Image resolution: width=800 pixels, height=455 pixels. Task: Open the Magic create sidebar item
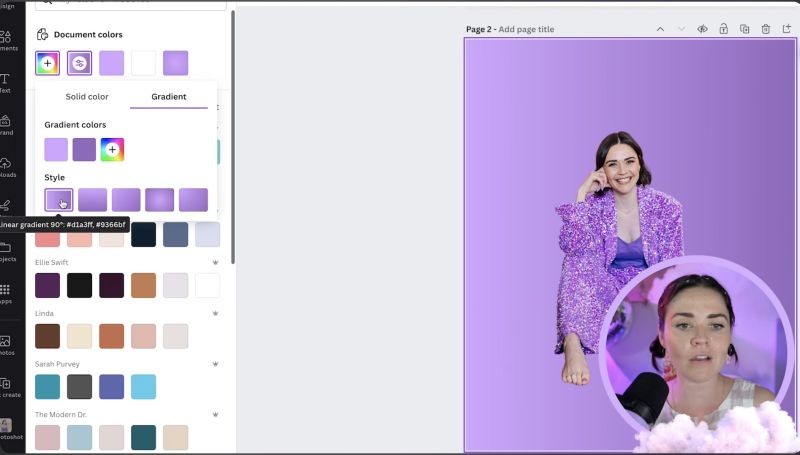tap(7, 387)
